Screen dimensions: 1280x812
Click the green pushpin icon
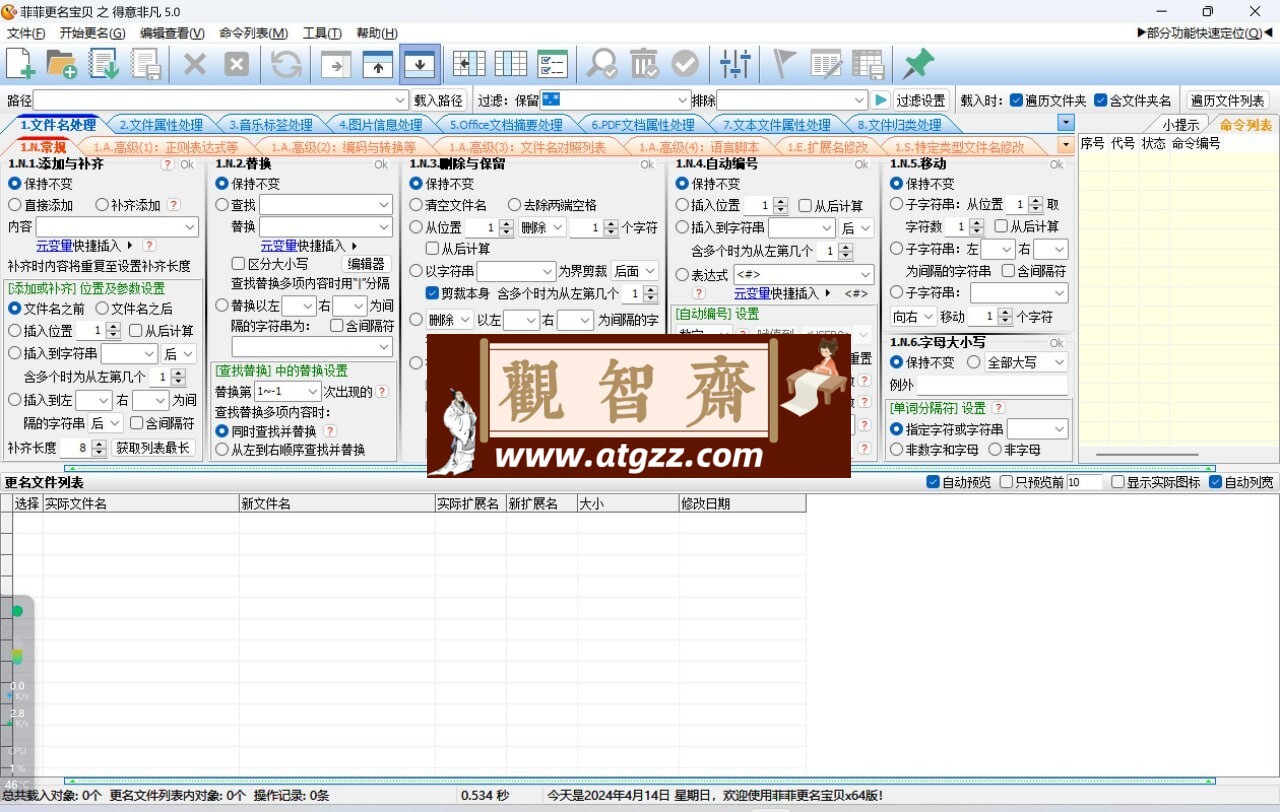917,64
